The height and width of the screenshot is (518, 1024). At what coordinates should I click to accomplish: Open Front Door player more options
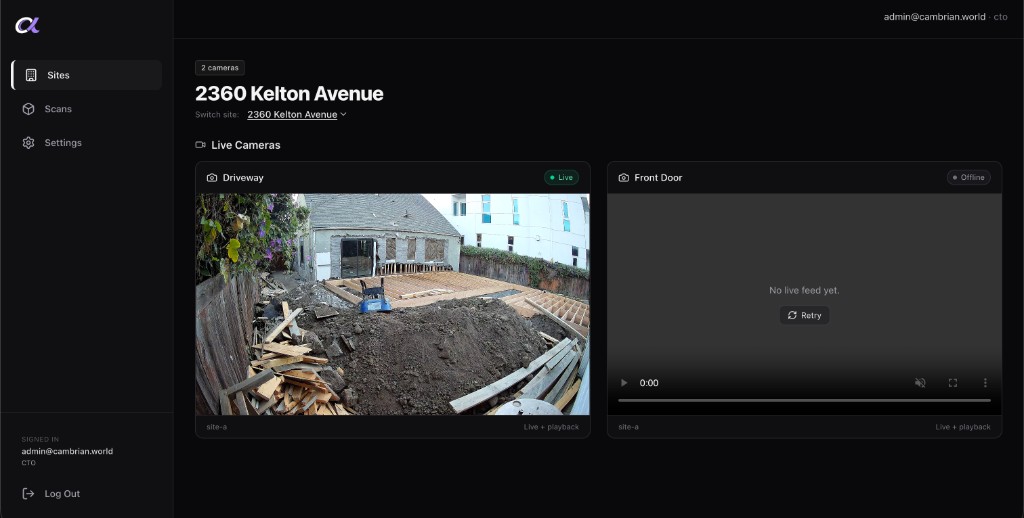[x=985, y=383]
